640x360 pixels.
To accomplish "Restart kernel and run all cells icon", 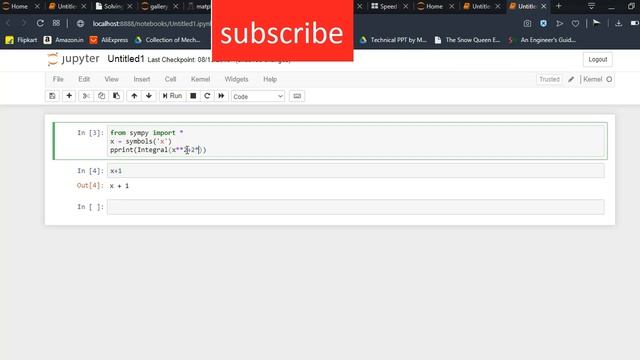I will point(221,96).
